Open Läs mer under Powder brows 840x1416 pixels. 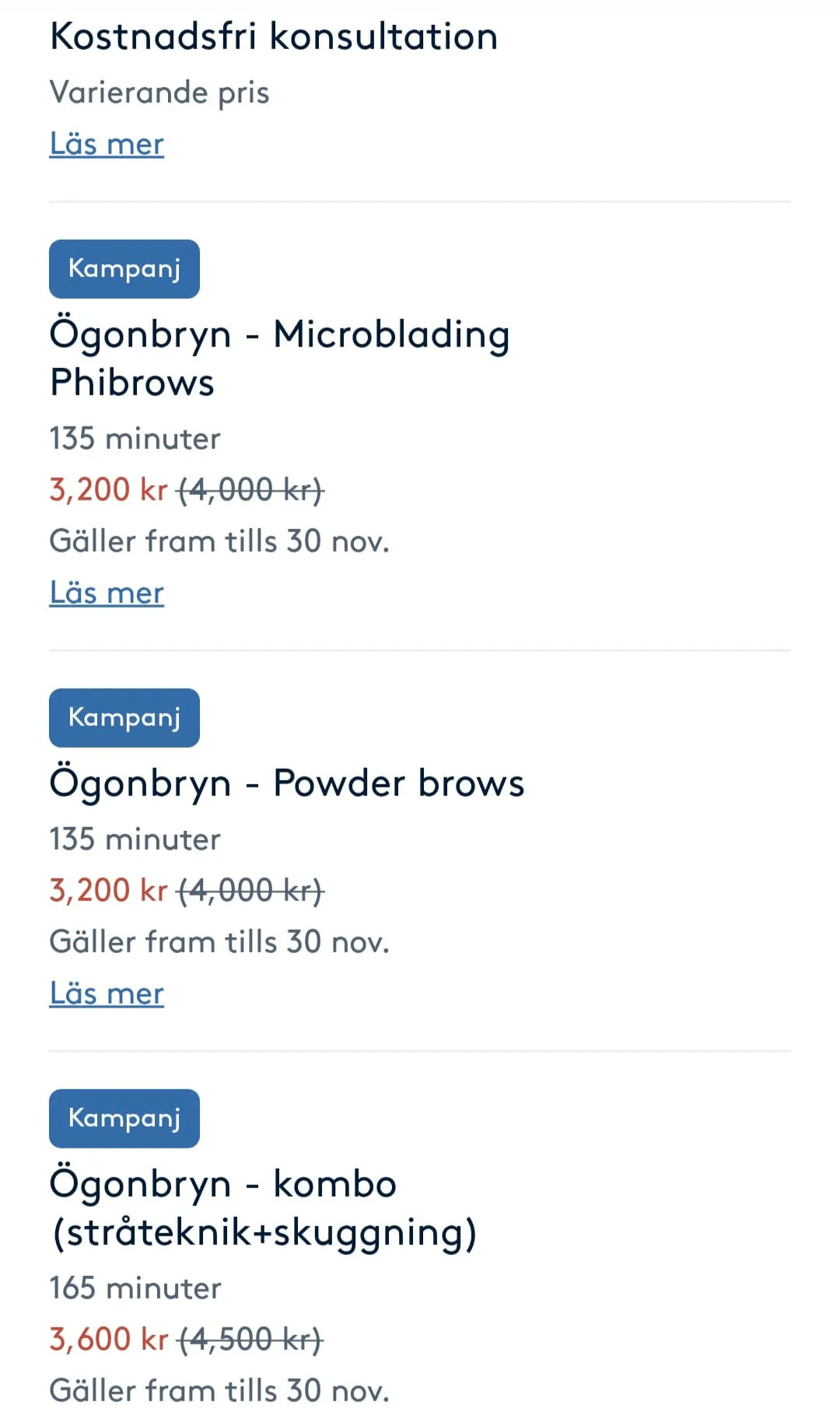point(107,994)
